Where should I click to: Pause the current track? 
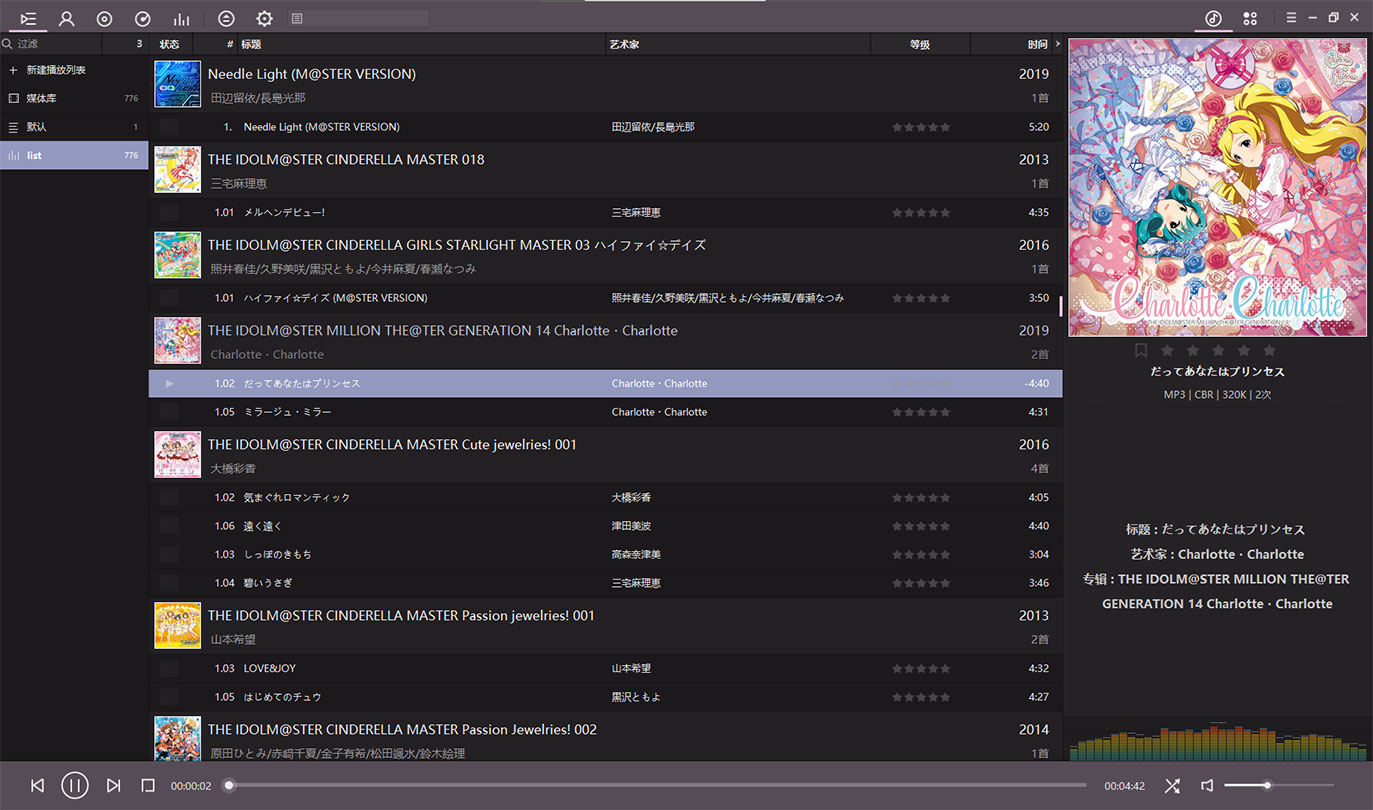(75, 786)
